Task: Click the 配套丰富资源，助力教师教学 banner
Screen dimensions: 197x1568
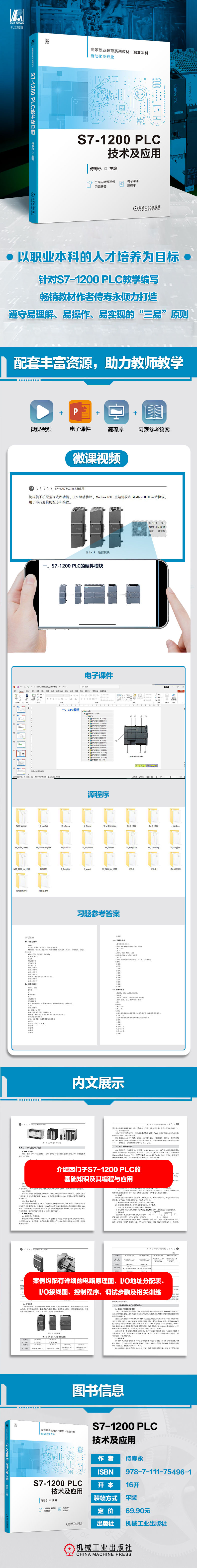Action: (x=98, y=363)
